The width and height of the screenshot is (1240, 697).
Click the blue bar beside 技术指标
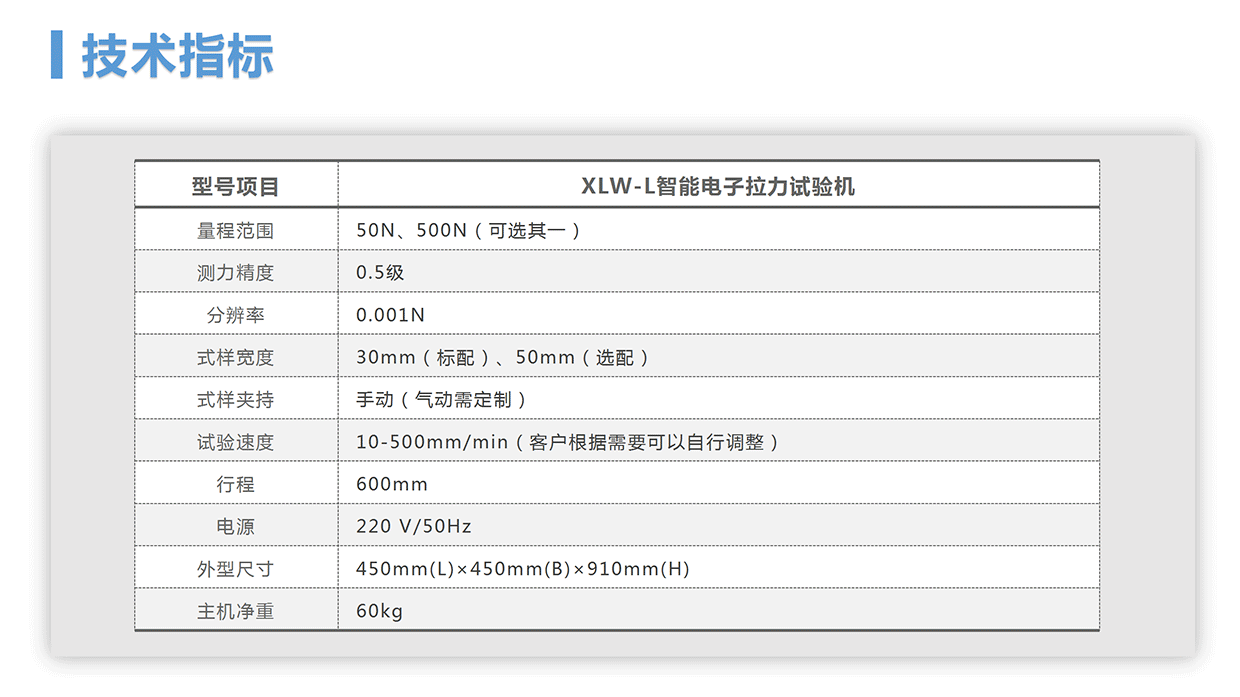(57, 55)
